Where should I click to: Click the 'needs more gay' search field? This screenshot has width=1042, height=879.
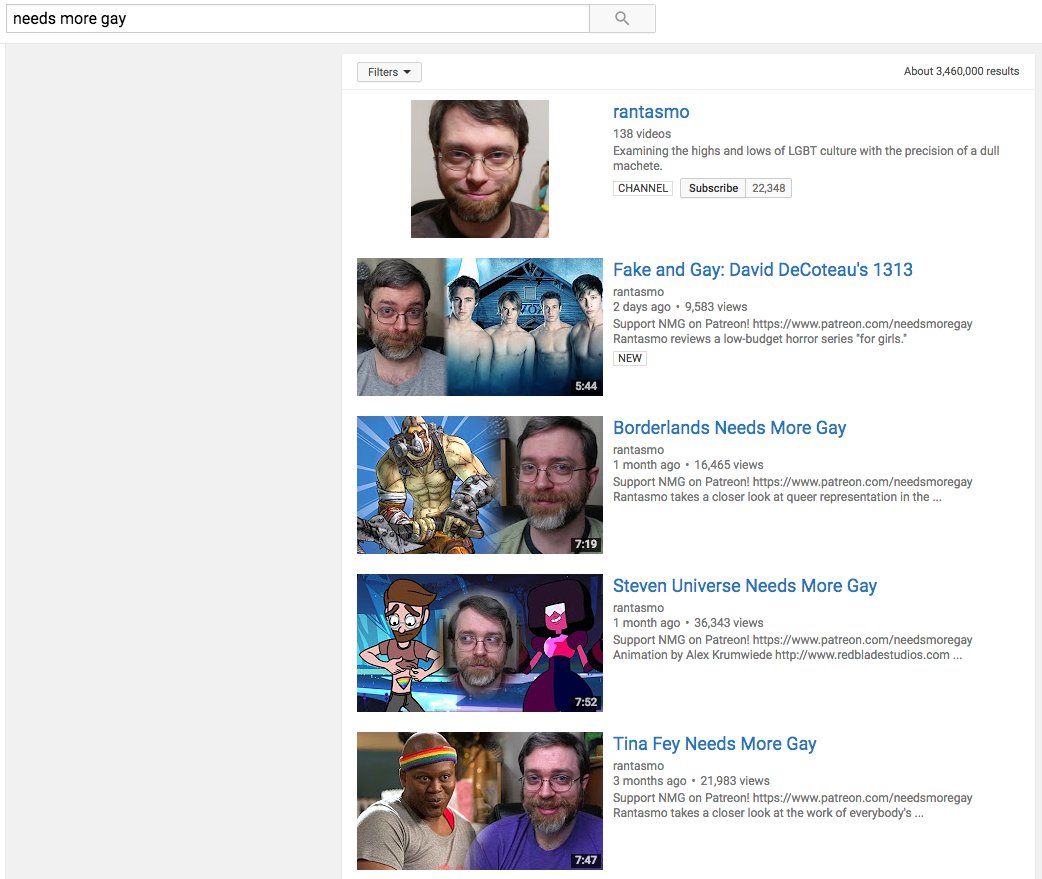pyautogui.click(x=298, y=19)
